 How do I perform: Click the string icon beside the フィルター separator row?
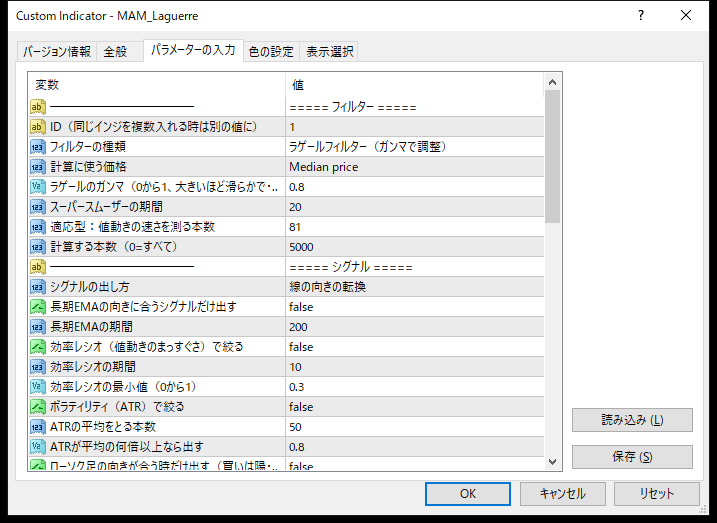(x=38, y=107)
